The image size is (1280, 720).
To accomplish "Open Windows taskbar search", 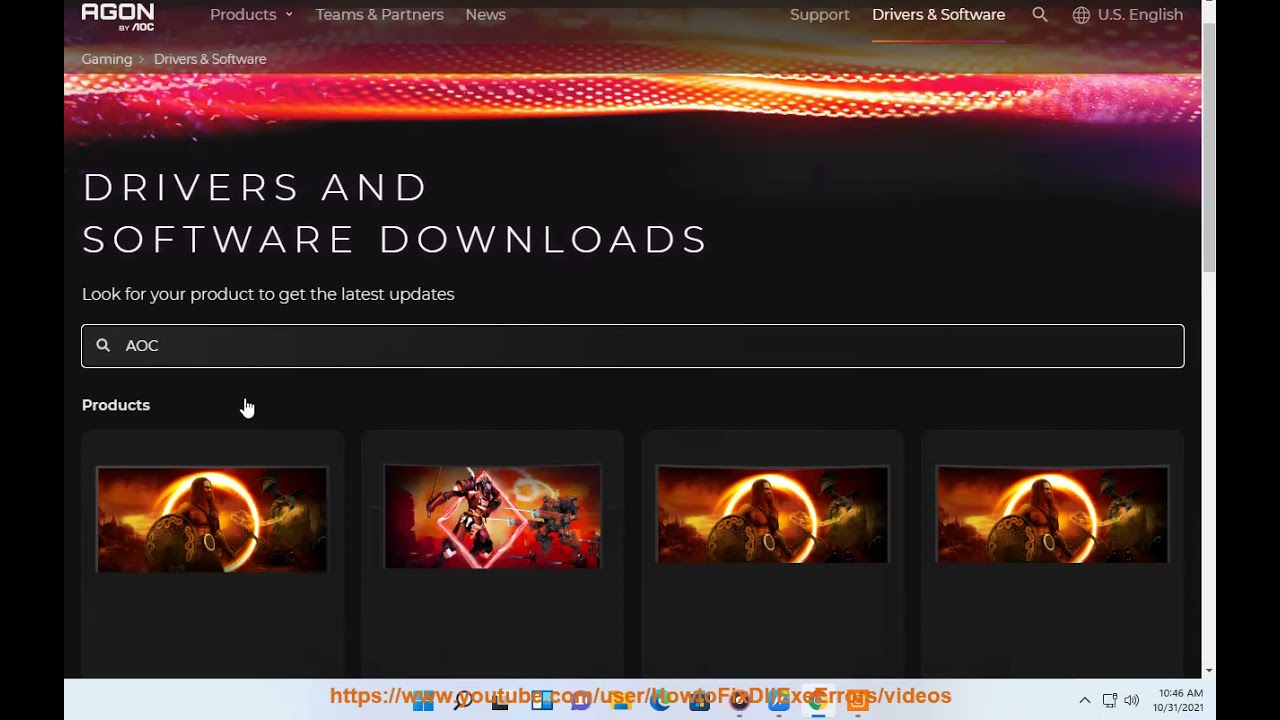I will click(462, 701).
